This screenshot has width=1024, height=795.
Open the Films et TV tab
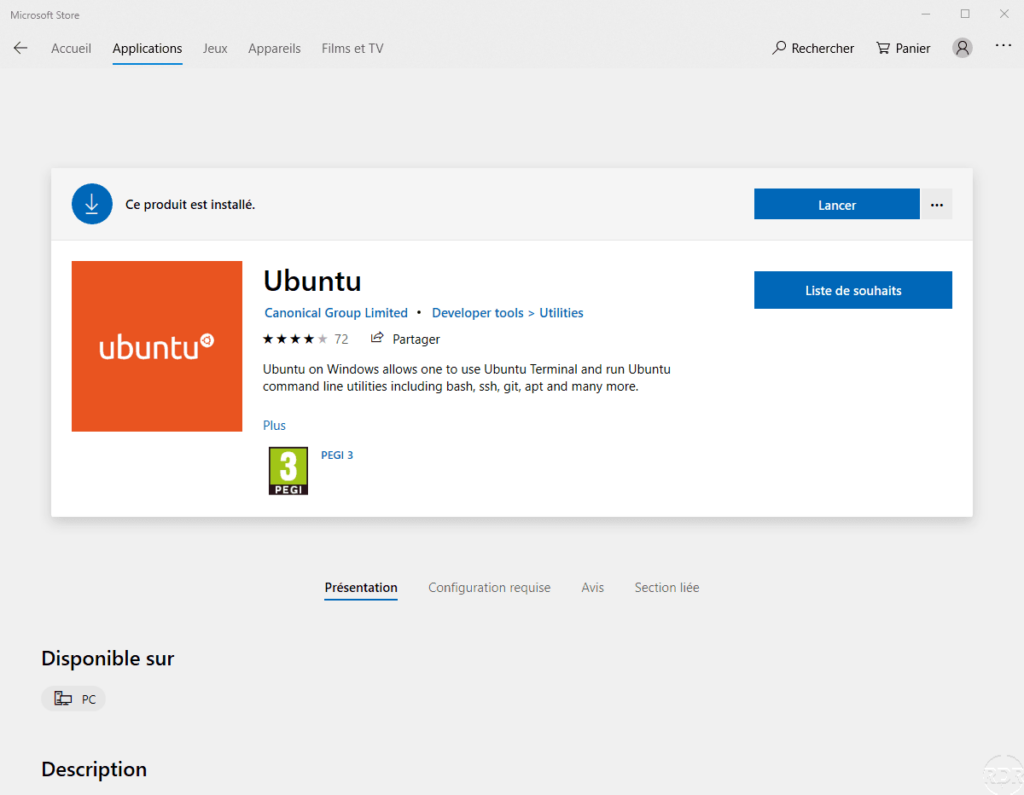click(352, 48)
